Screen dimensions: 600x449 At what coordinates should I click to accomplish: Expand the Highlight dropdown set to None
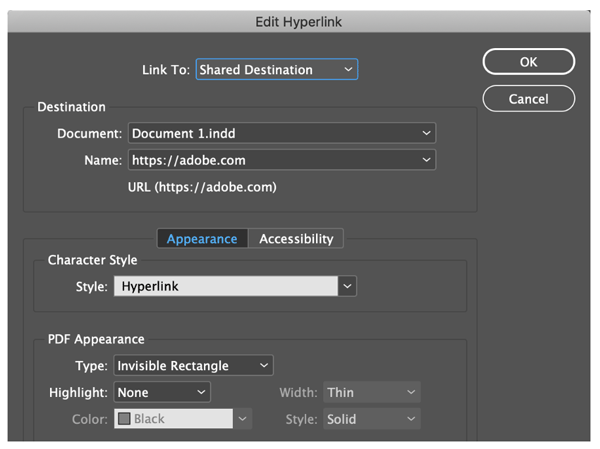(162, 392)
